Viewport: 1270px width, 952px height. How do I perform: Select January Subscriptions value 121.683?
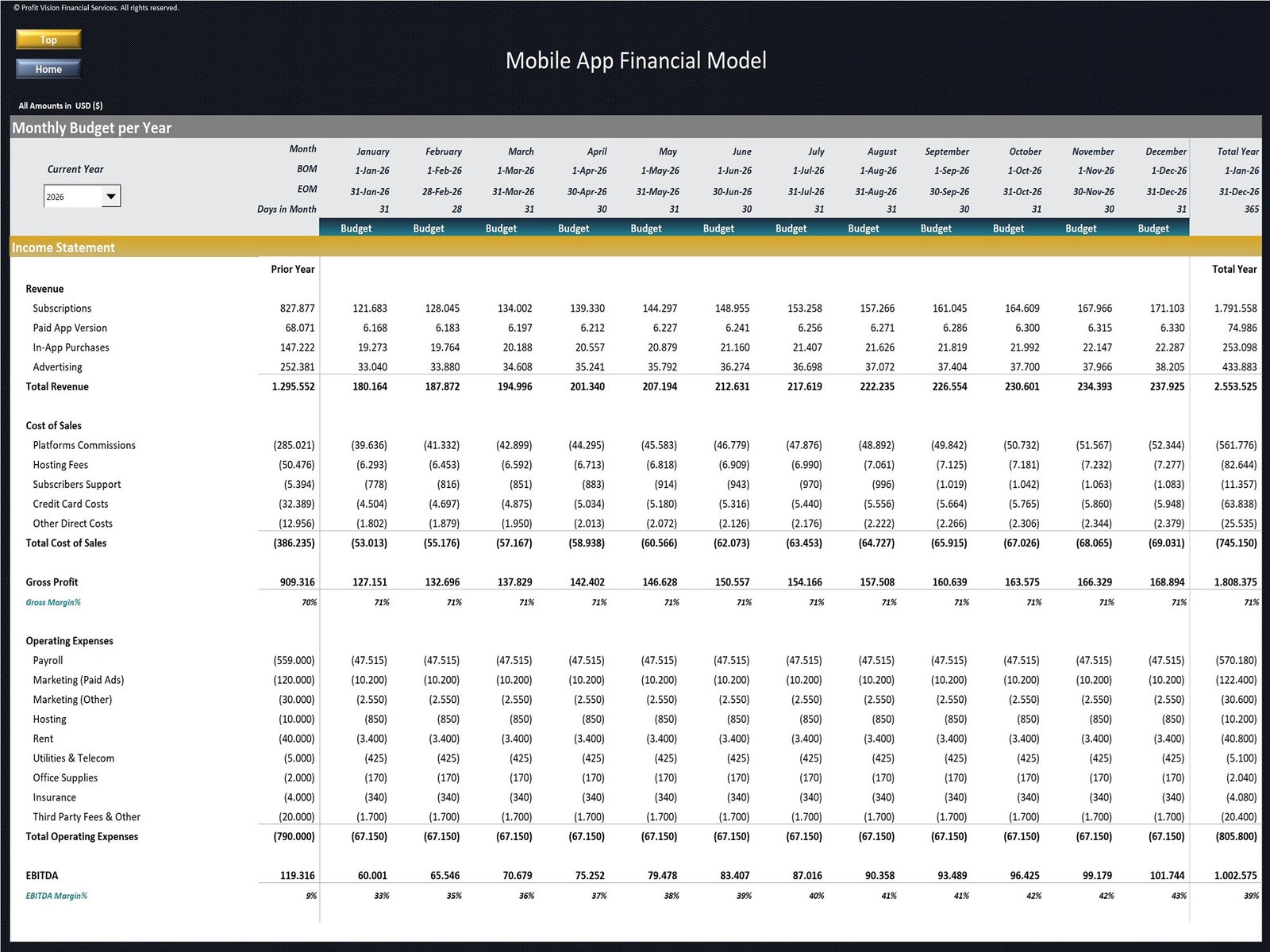pos(370,309)
